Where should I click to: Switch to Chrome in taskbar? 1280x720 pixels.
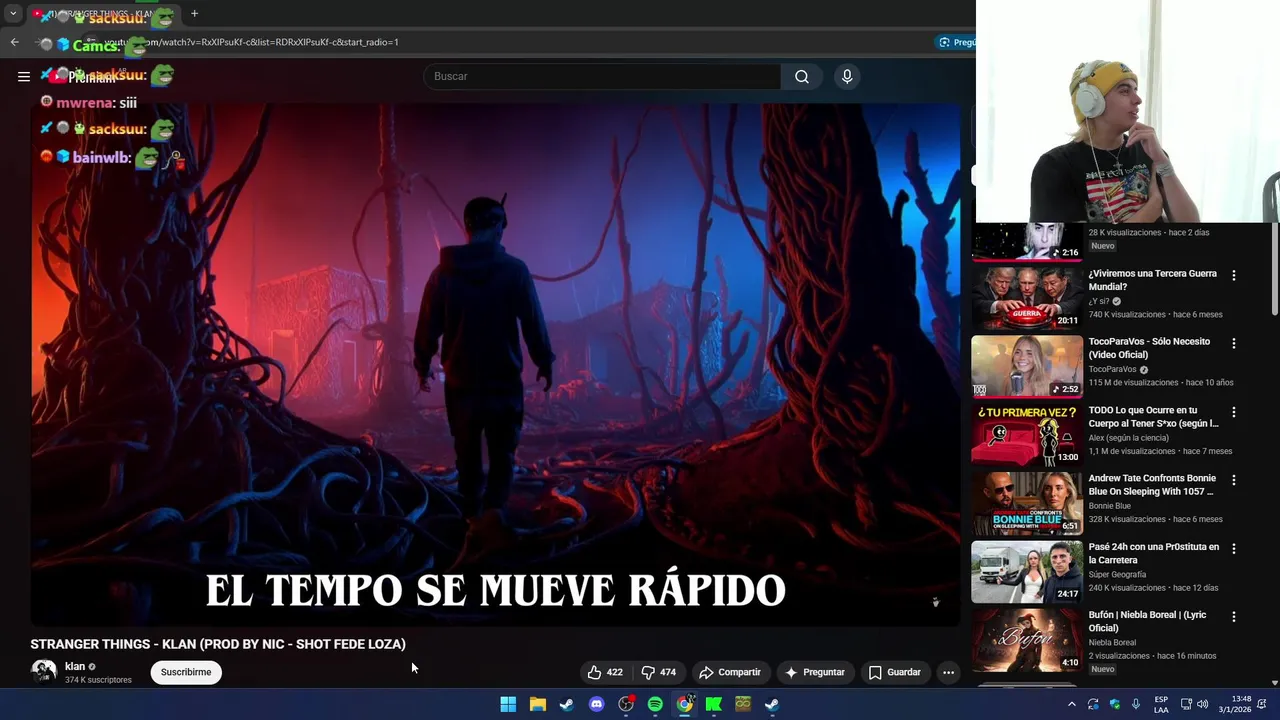coord(684,704)
